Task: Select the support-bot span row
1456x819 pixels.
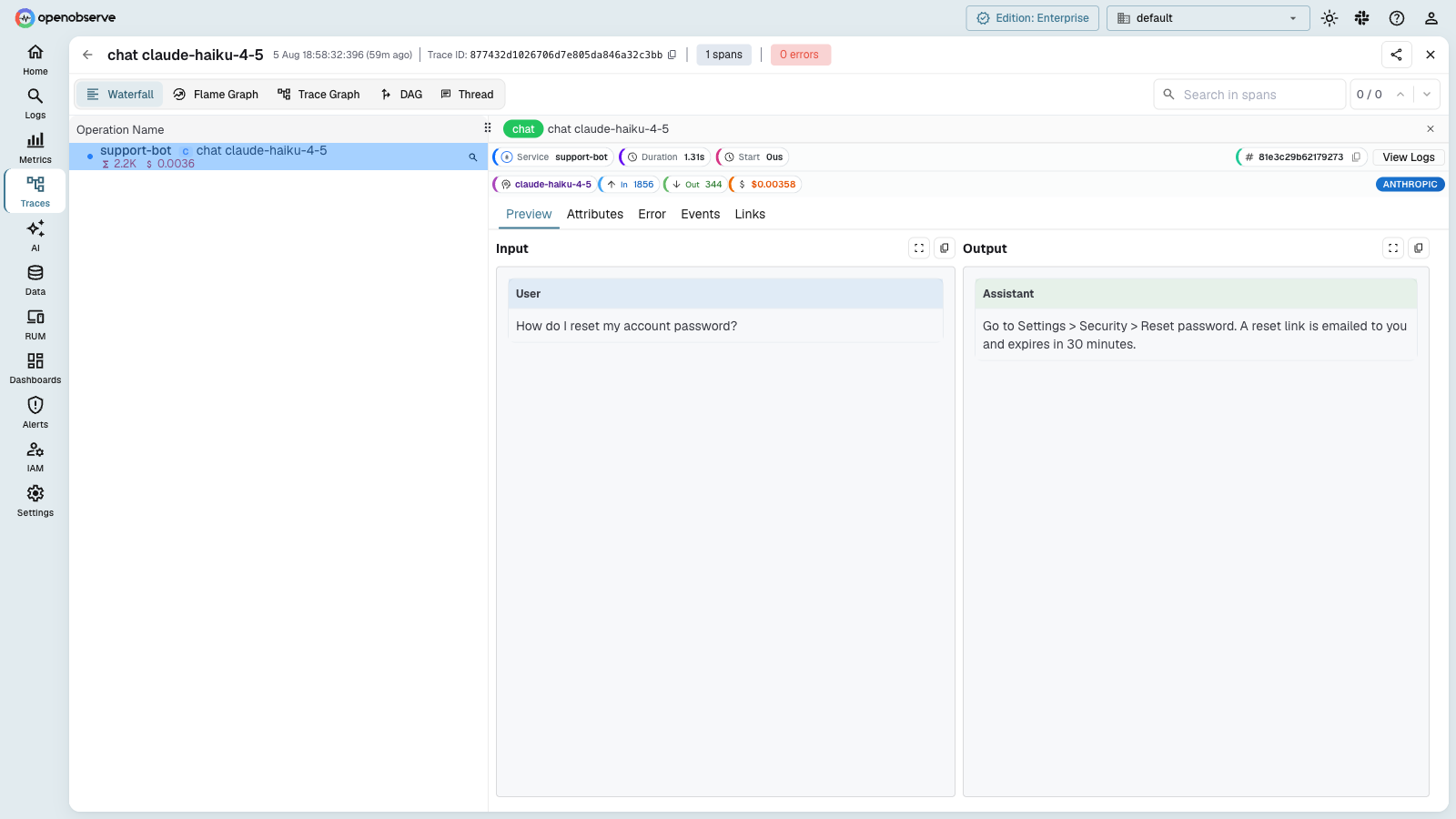Action: click(278, 157)
